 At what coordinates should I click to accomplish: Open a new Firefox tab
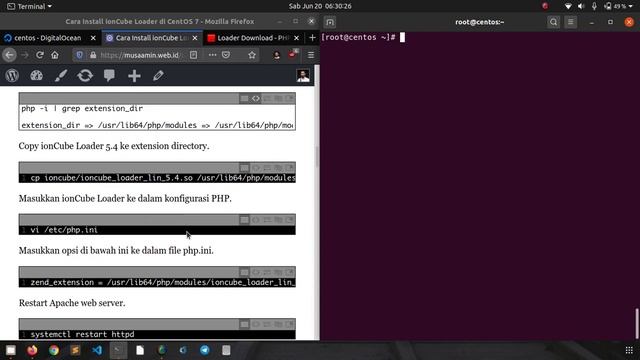pyautogui.click(x=312, y=38)
